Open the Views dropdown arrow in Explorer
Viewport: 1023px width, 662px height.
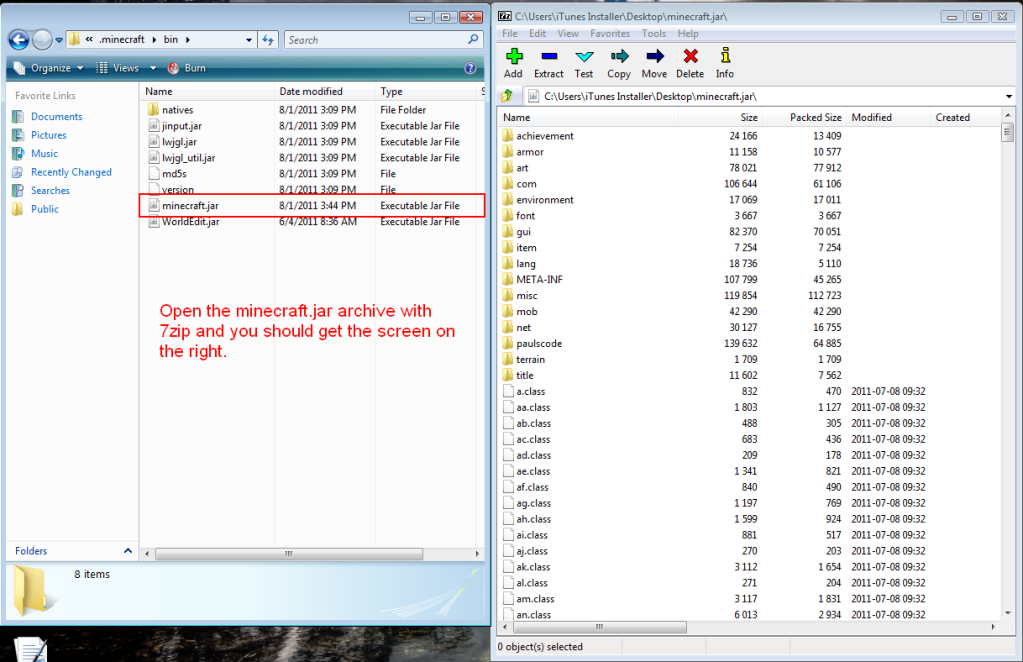tap(153, 68)
